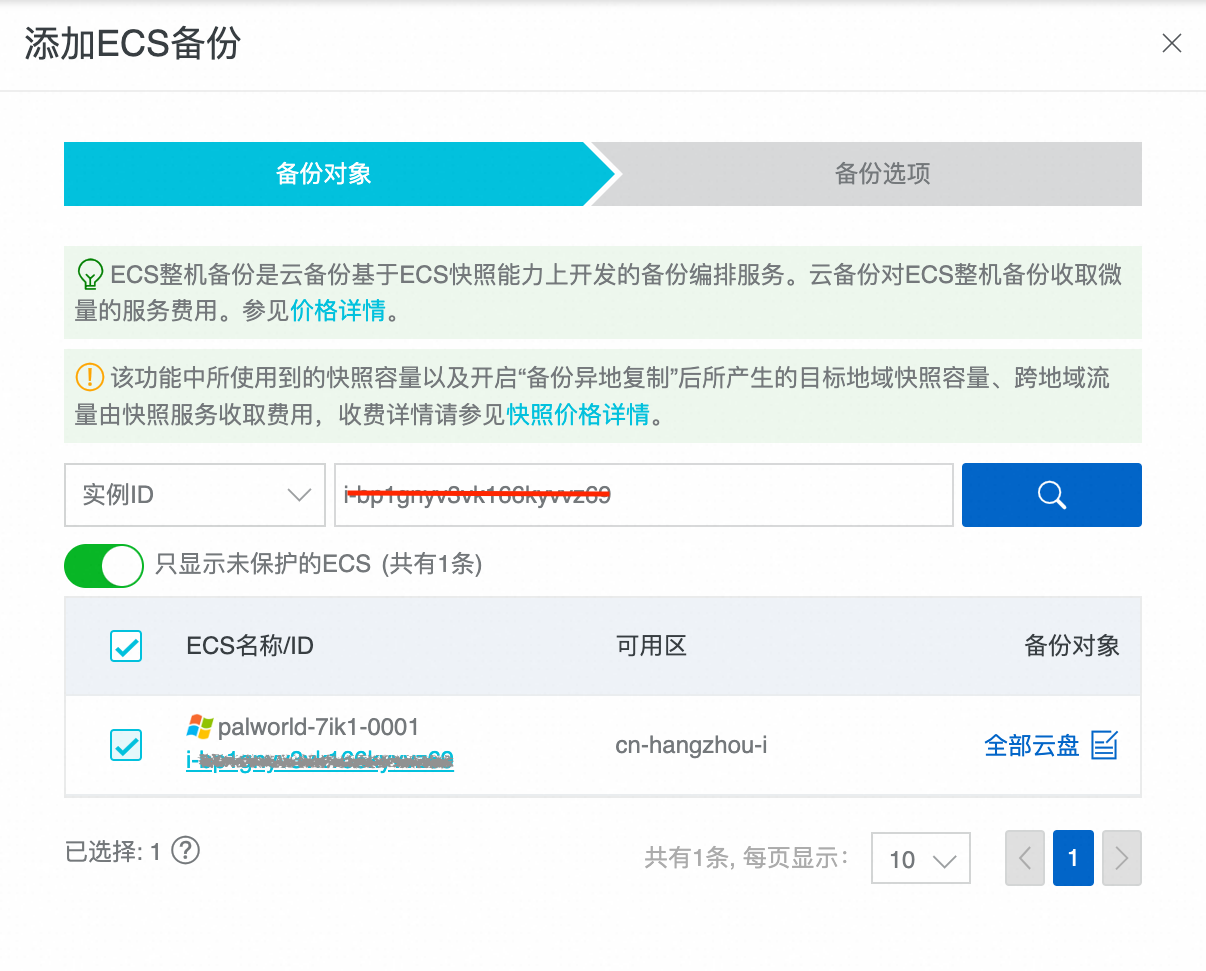Click the 可用区 column header
The image size is (1206, 971).
pos(651,646)
